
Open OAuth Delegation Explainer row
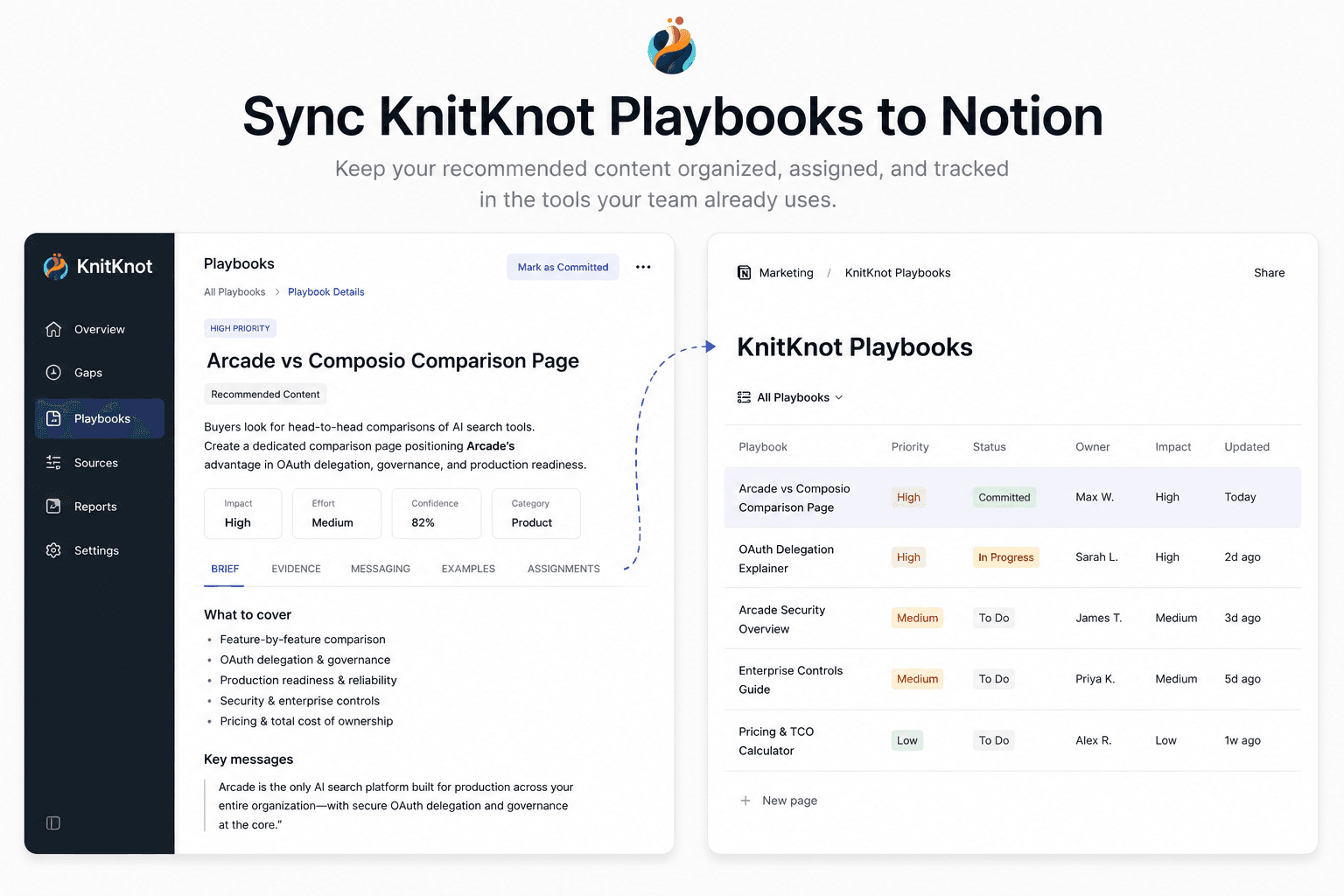click(x=1012, y=558)
